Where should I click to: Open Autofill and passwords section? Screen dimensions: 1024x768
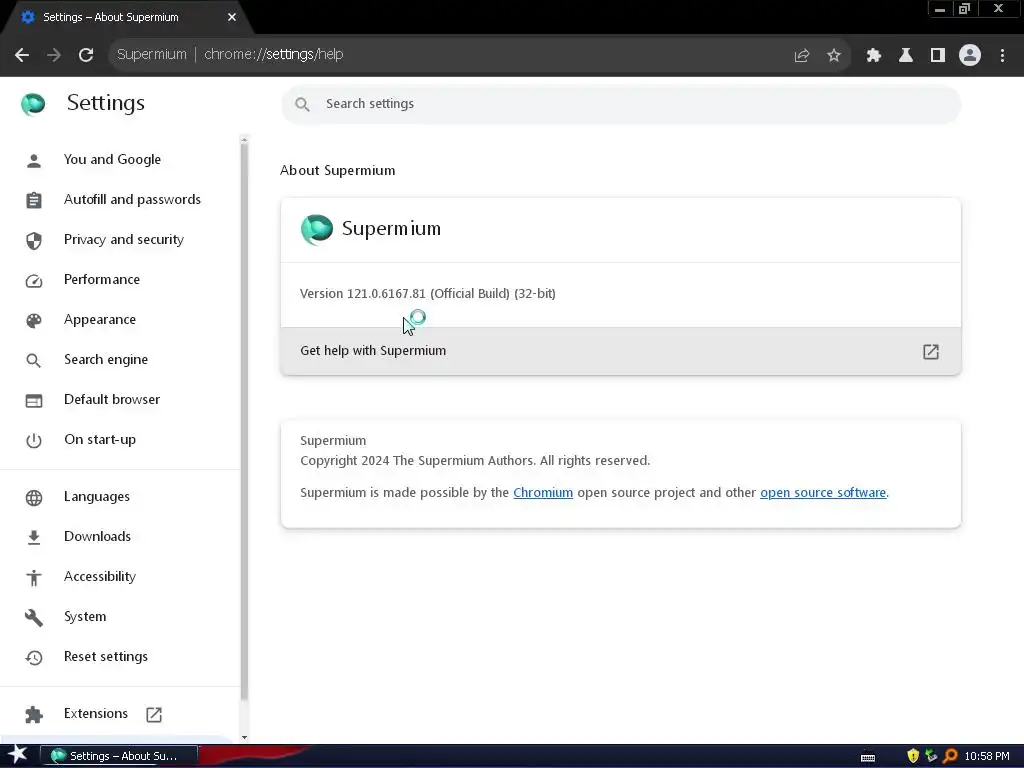133,199
